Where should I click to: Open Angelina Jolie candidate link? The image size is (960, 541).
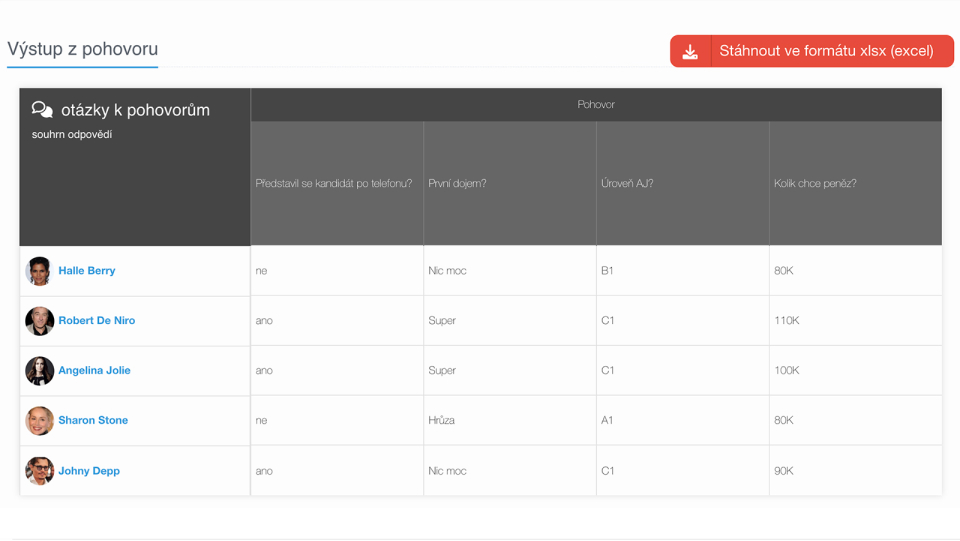pos(94,371)
